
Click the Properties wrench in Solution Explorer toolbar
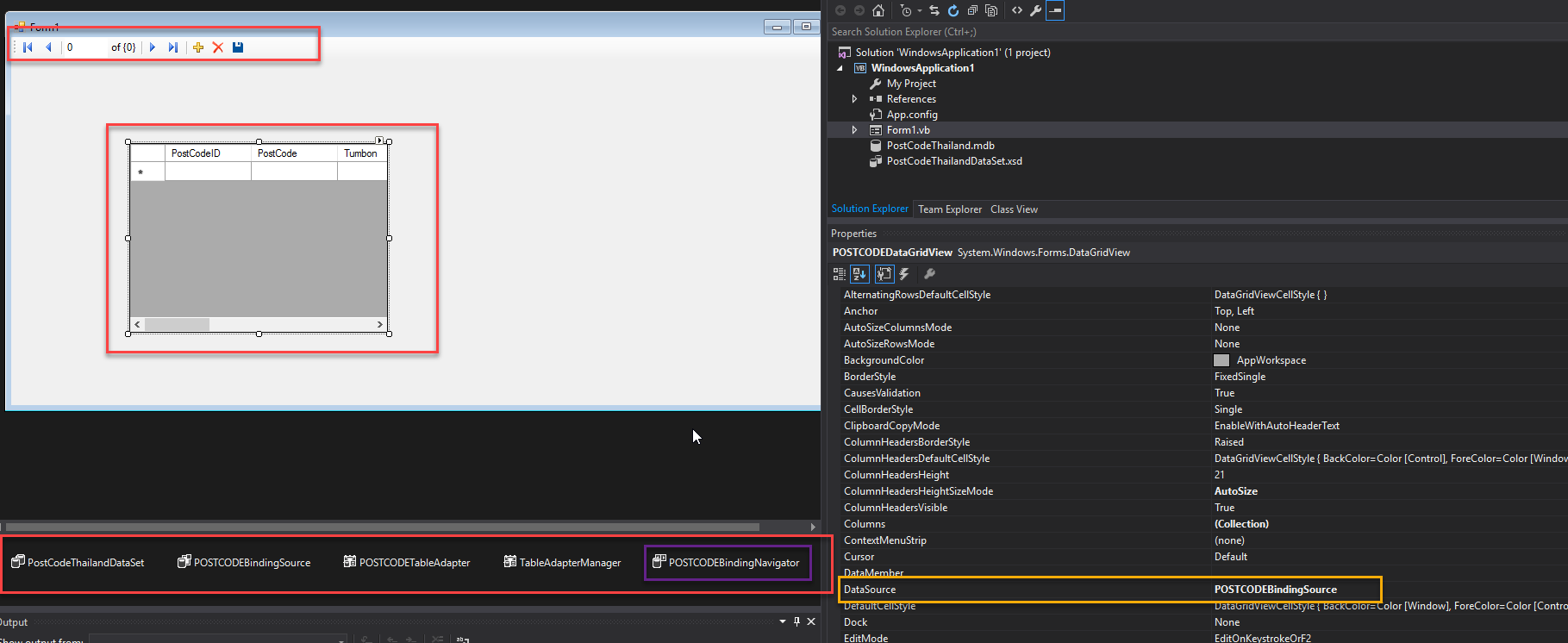point(1036,10)
